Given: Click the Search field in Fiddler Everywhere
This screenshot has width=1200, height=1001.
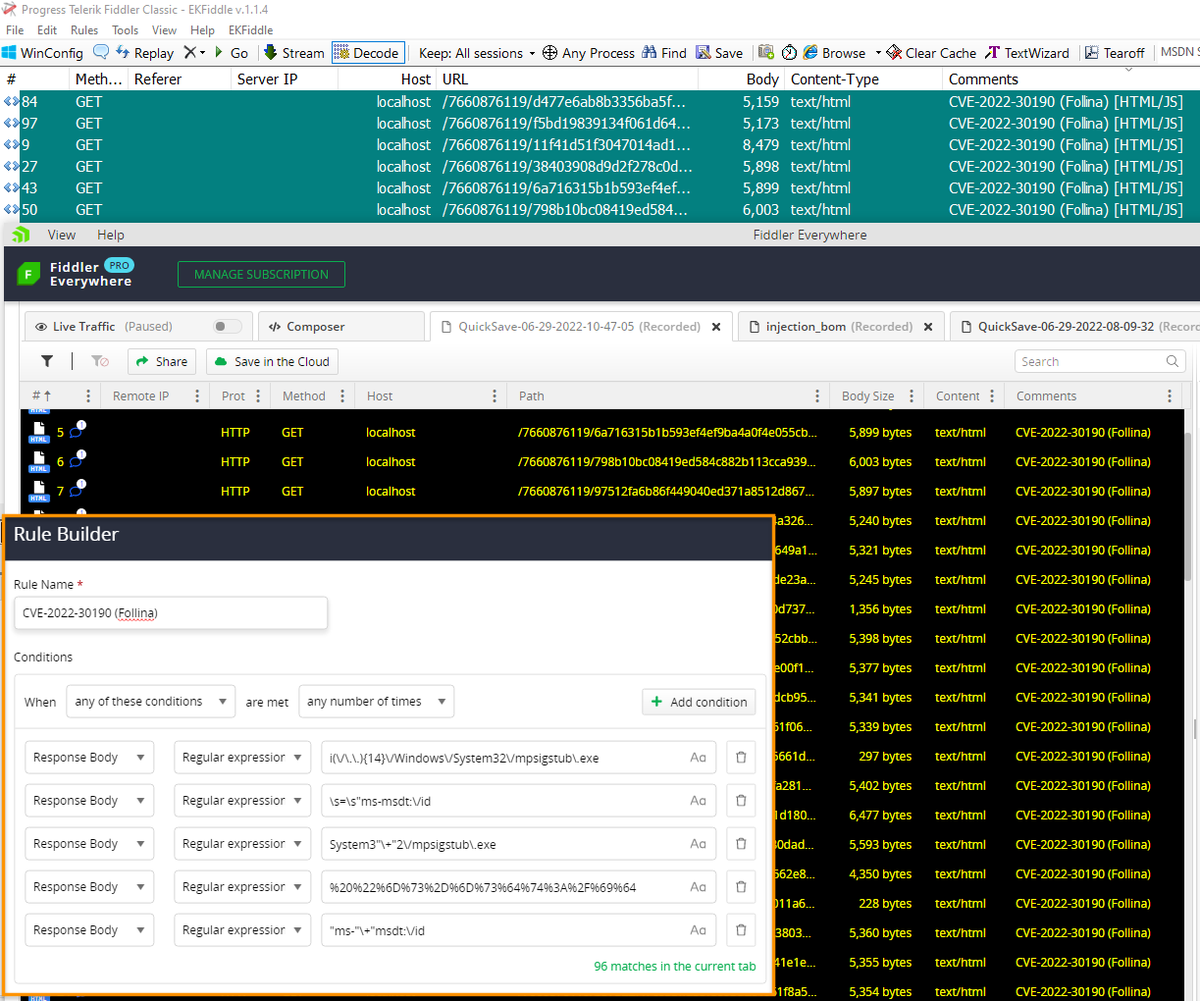Looking at the screenshot, I should coord(1100,361).
